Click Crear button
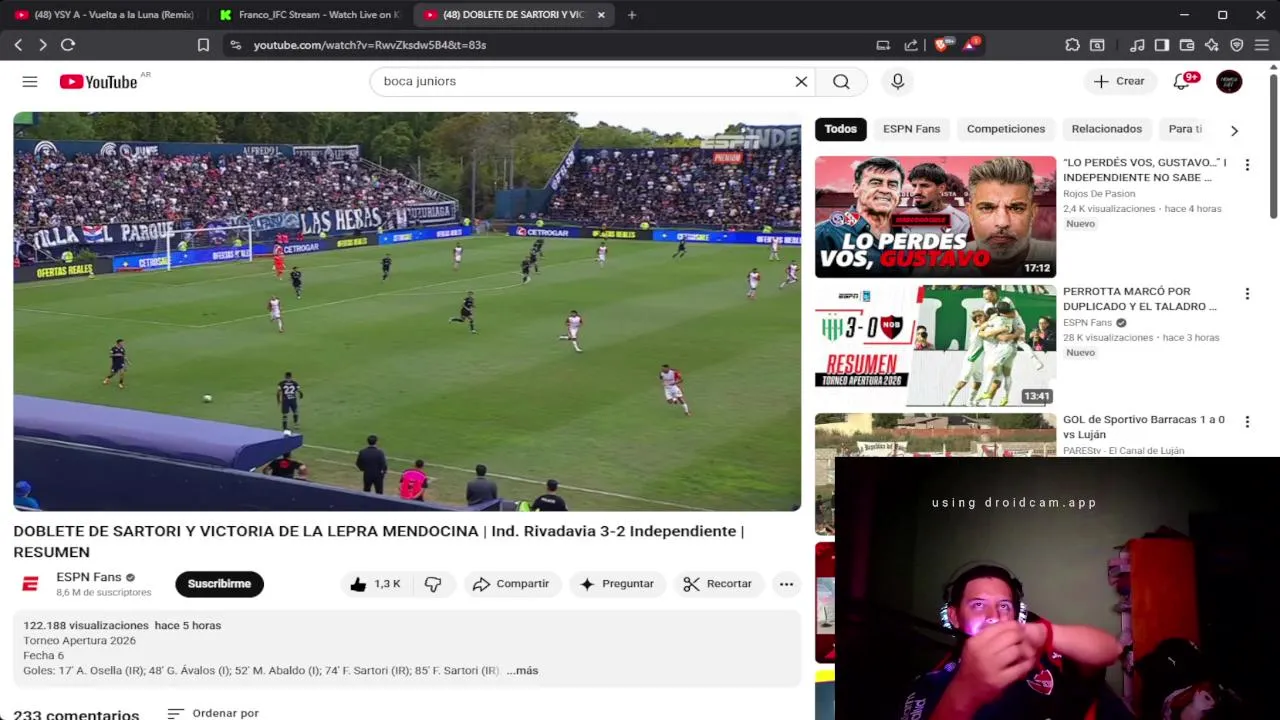This screenshot has height=720, width=1280. [x=1119, y=82]
